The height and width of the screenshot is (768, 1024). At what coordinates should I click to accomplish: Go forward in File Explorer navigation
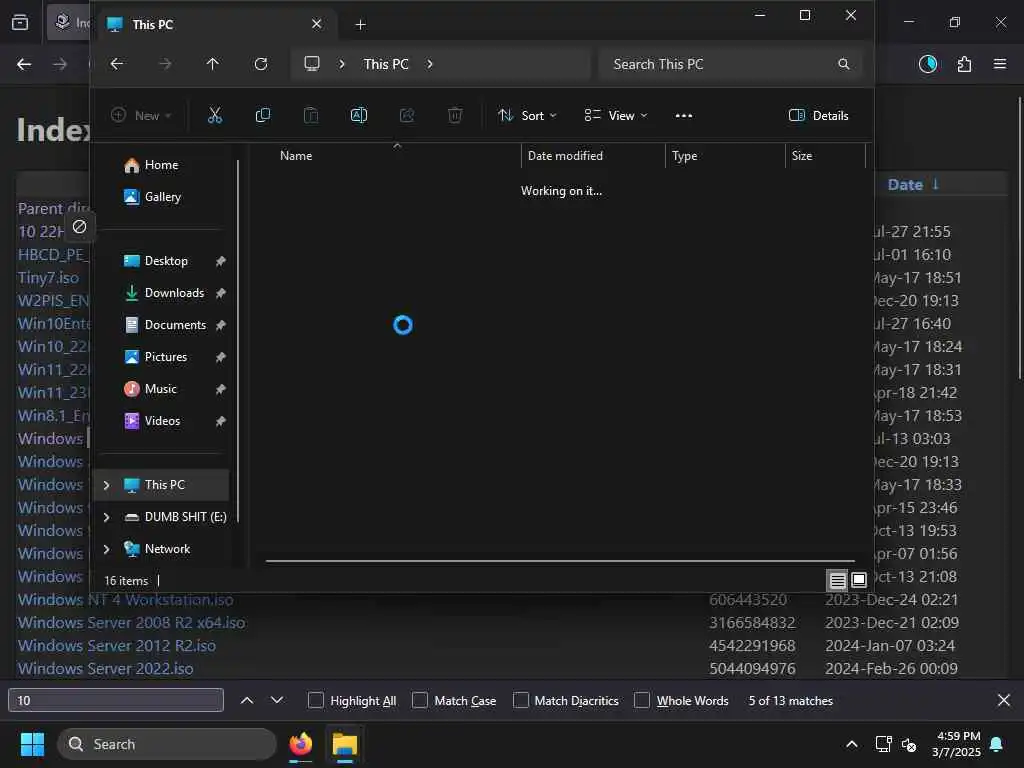coord(165,64)
